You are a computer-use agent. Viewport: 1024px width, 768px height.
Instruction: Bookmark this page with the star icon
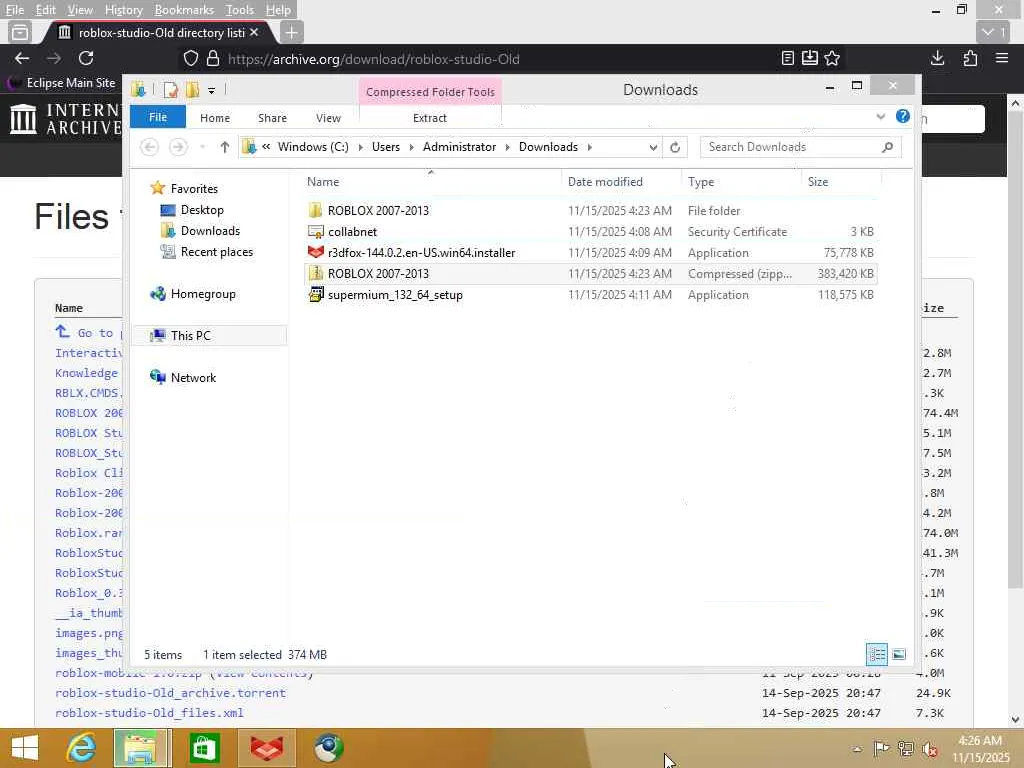(832, 59)
